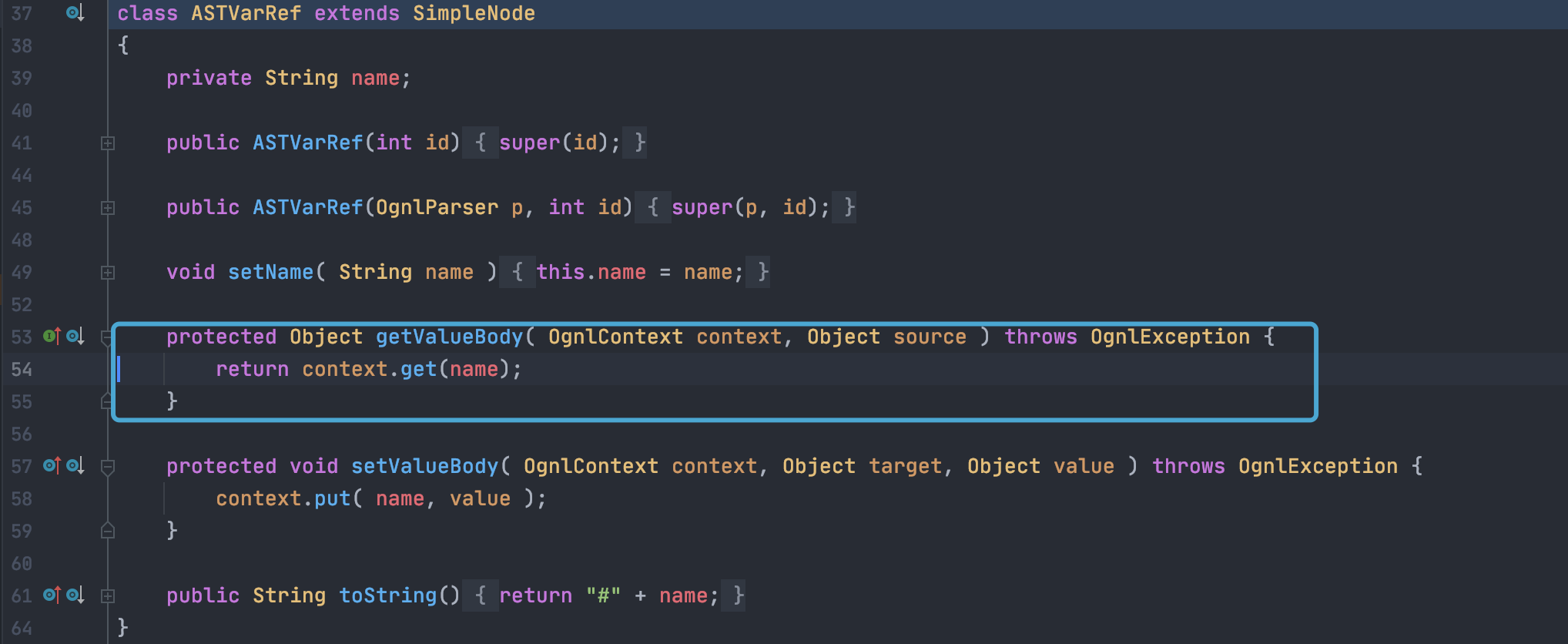Click the overridden-method down-arrow icon on line 57
This screenshot has height=644, width=1568.
(75, 466)
